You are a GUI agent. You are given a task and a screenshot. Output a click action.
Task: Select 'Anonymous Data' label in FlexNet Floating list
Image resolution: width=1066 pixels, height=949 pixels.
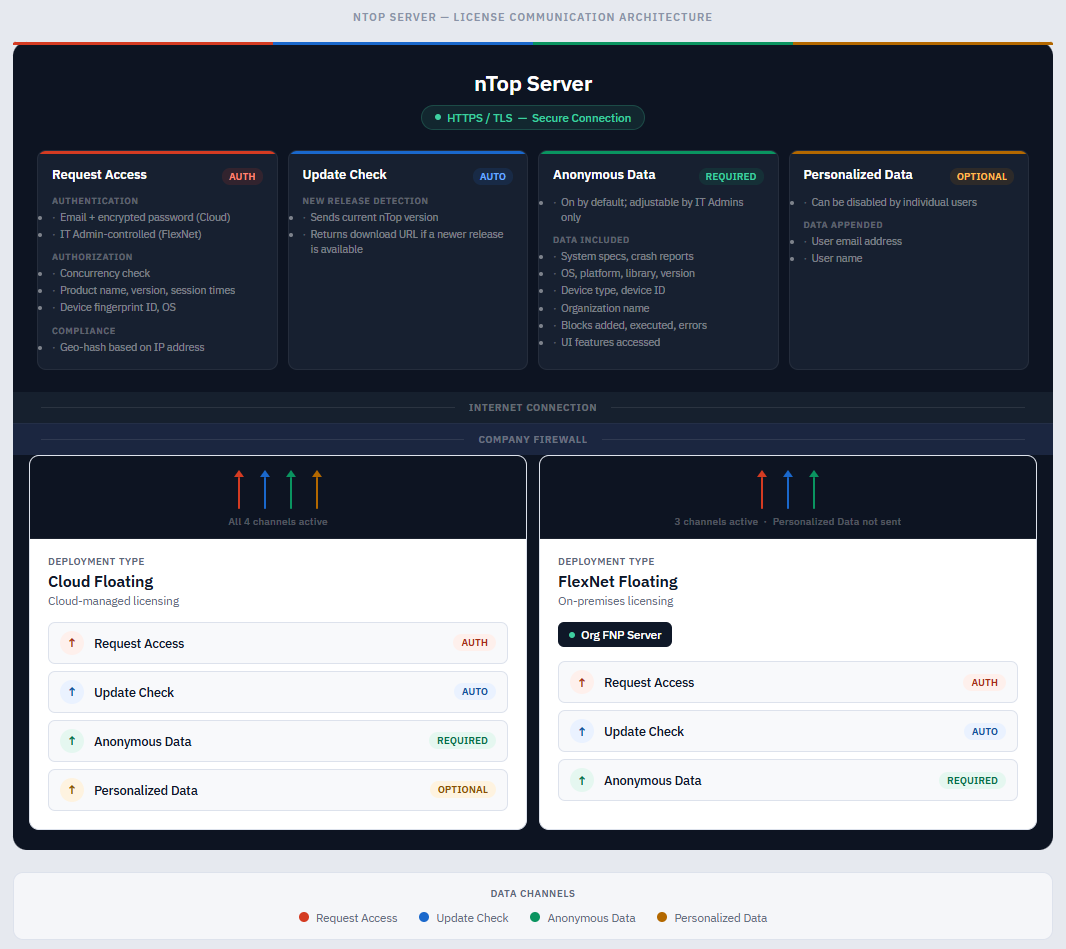coord(653,780)
